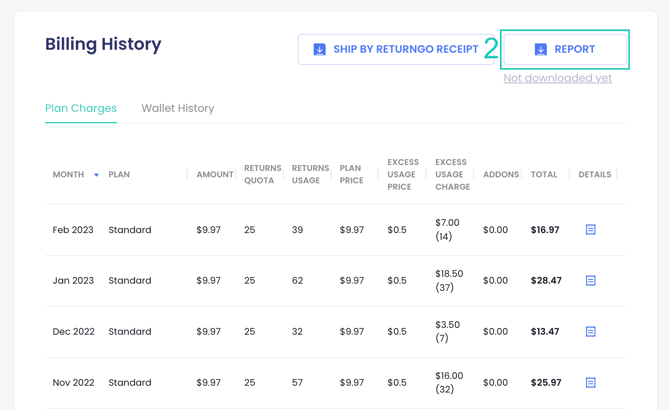Click the Plan column header
The width and height of the screenshot is (670, 410).
(x=119, y=175)
